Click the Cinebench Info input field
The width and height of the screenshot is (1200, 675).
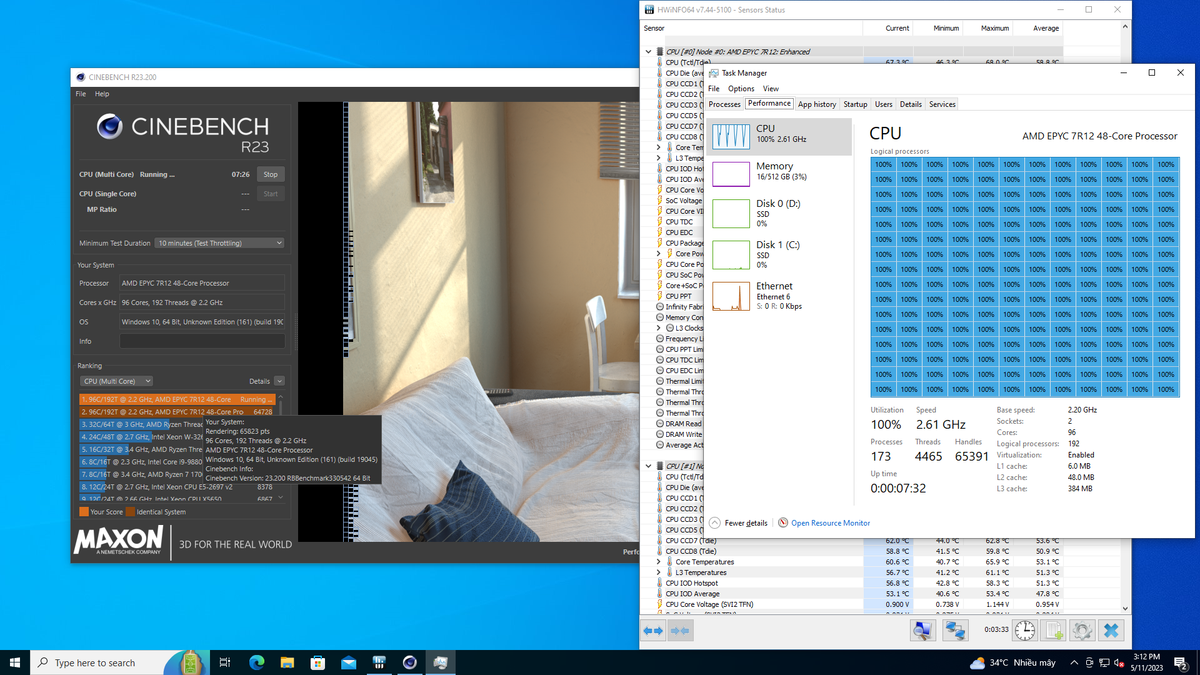click(x=202, y=341)
